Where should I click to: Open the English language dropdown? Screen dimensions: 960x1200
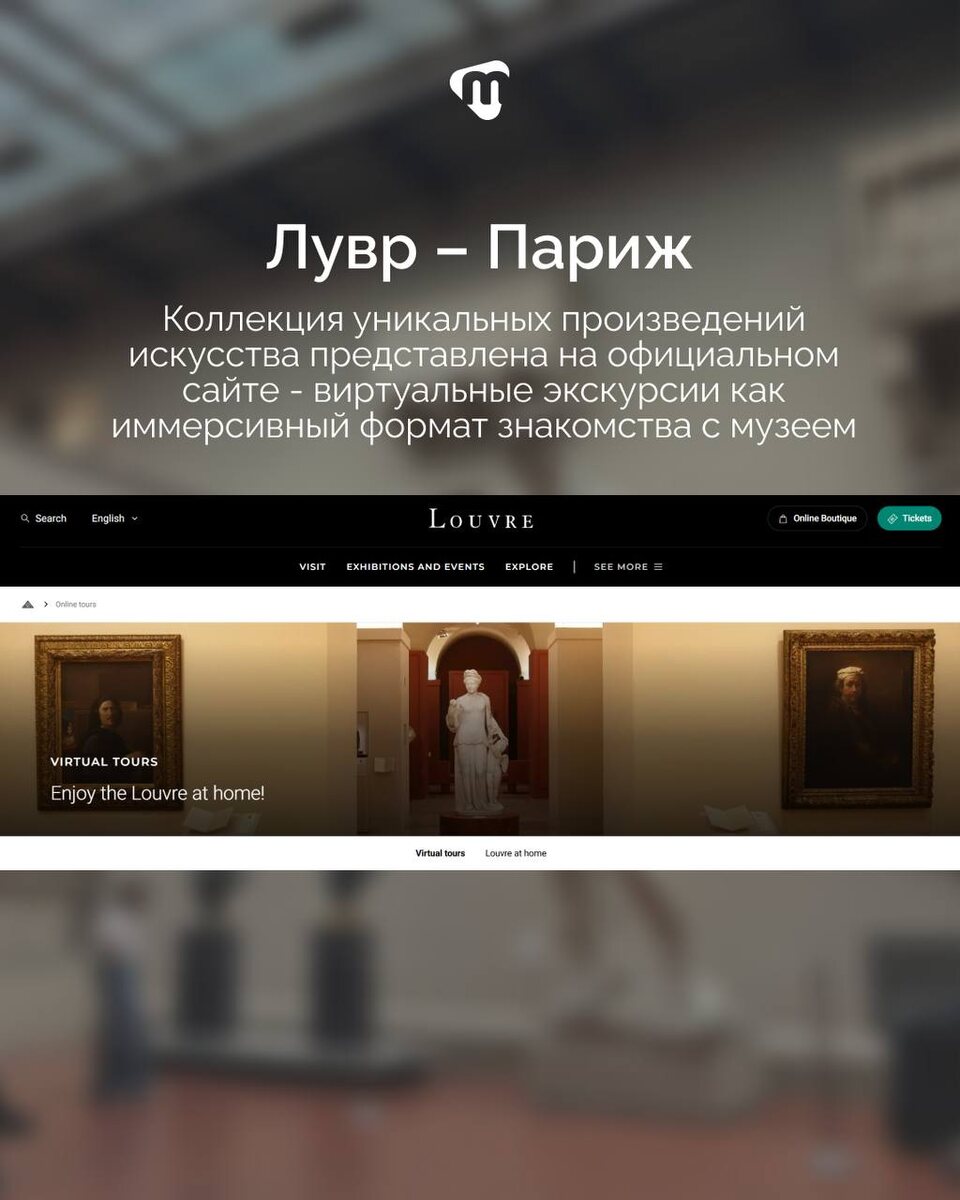pyautogui.click(x=114, y=518)
